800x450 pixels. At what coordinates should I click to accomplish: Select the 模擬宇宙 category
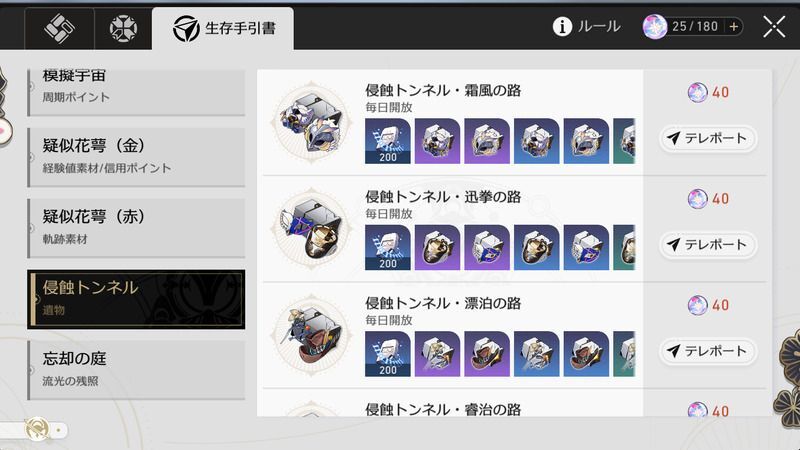[136, 92]
